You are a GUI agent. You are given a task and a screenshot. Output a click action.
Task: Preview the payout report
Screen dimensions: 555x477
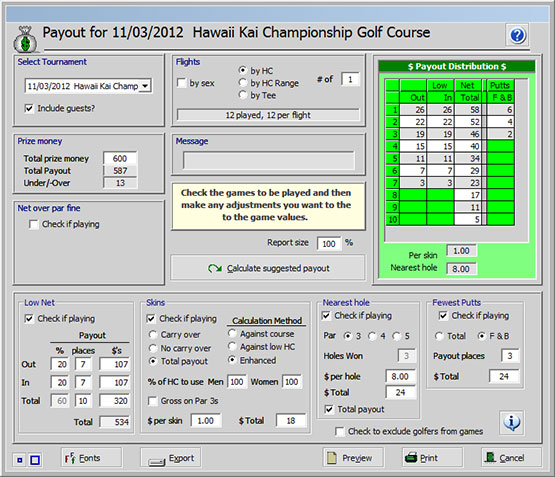353,458
